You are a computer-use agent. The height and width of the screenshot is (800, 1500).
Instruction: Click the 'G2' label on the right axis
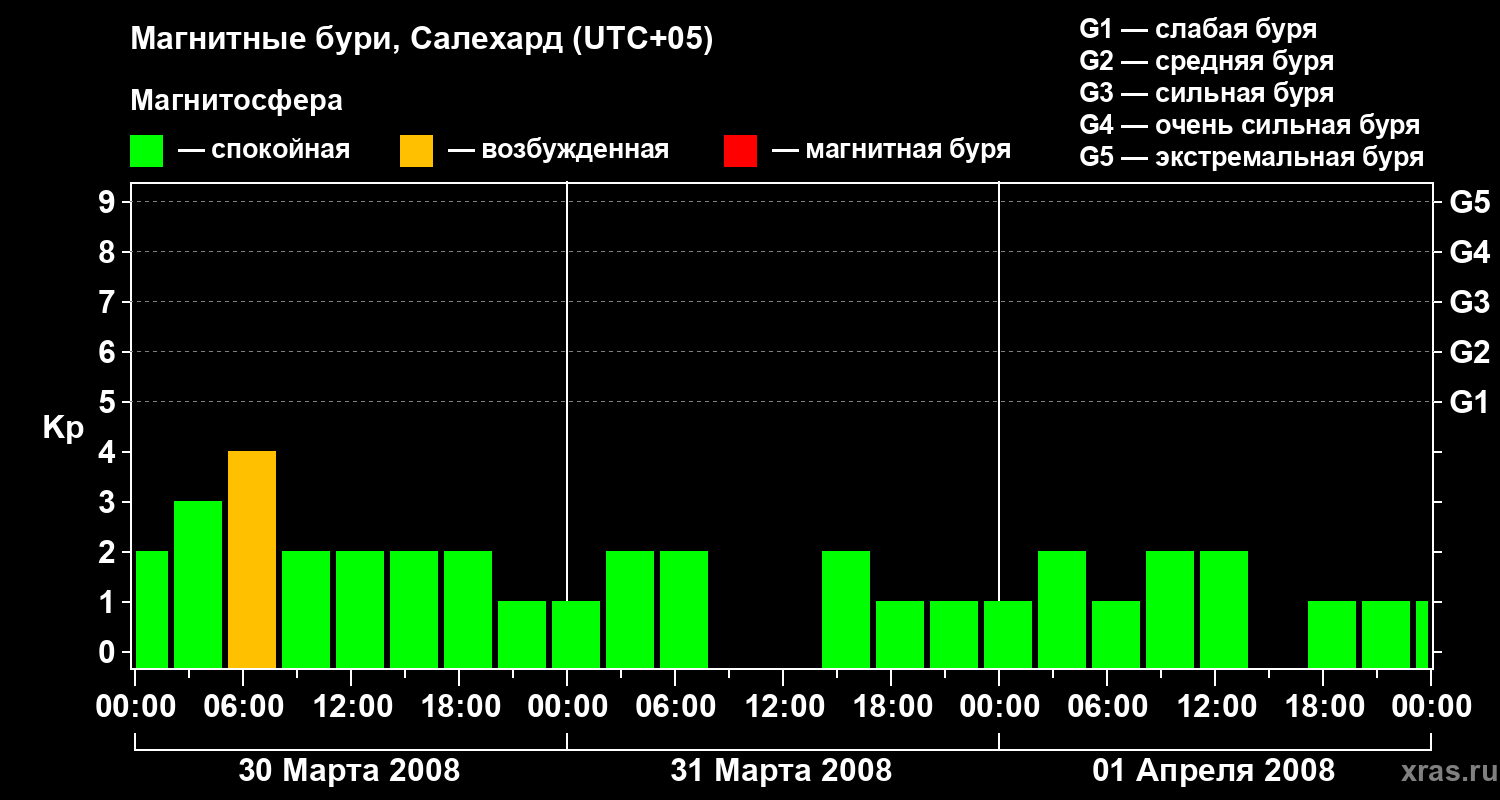point(1469,352)
